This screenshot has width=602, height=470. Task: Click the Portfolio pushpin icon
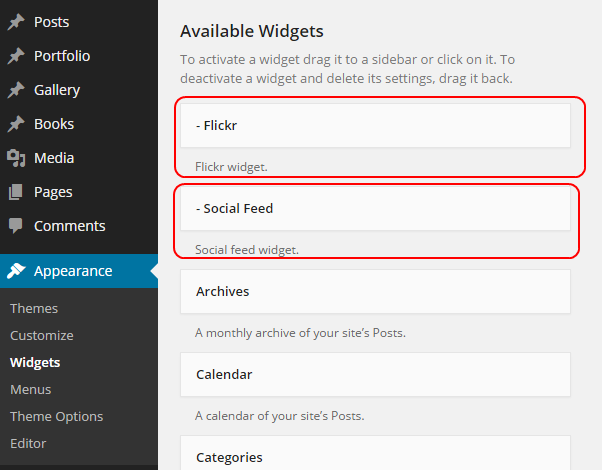click(16, 56)
